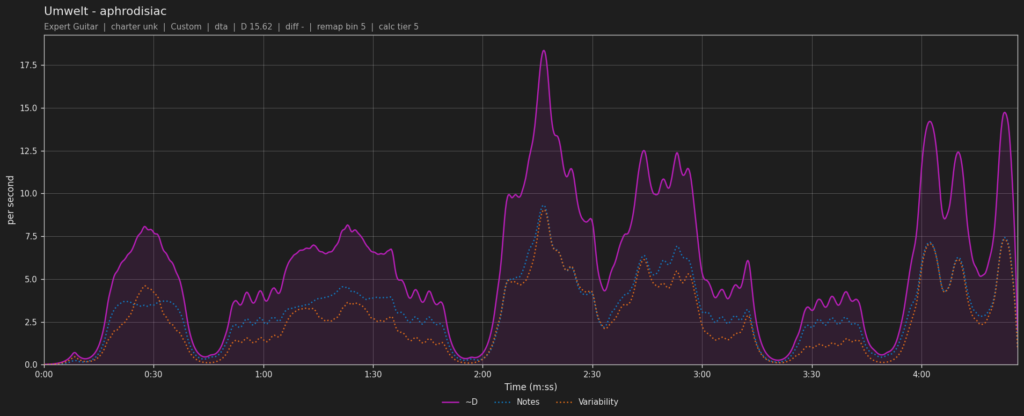Click the '2:00' time tick label
Image resolution: width=1024 pixels, height=416 pixels.
[x=483, y=375]
